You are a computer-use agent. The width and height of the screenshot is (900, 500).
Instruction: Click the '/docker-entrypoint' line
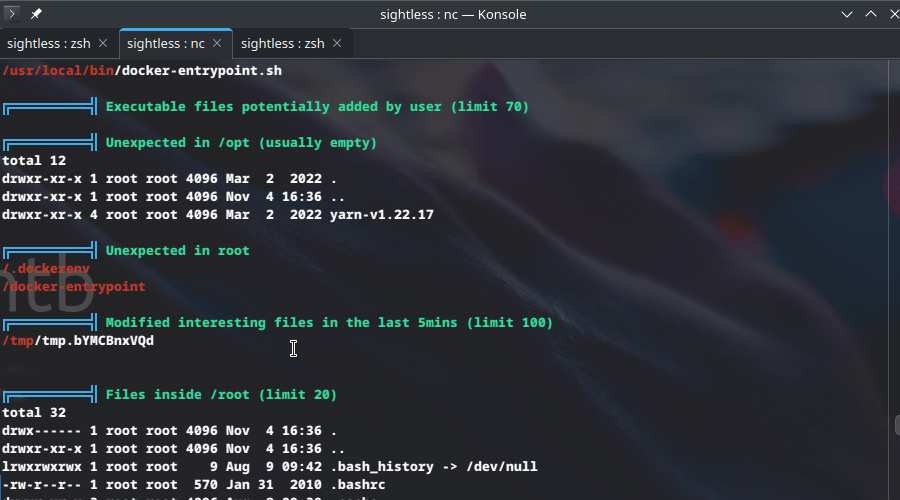coord(73,286)
